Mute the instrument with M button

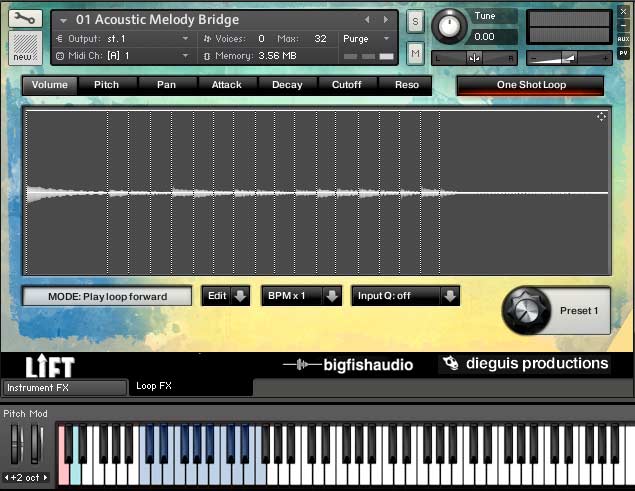point(415,53)
